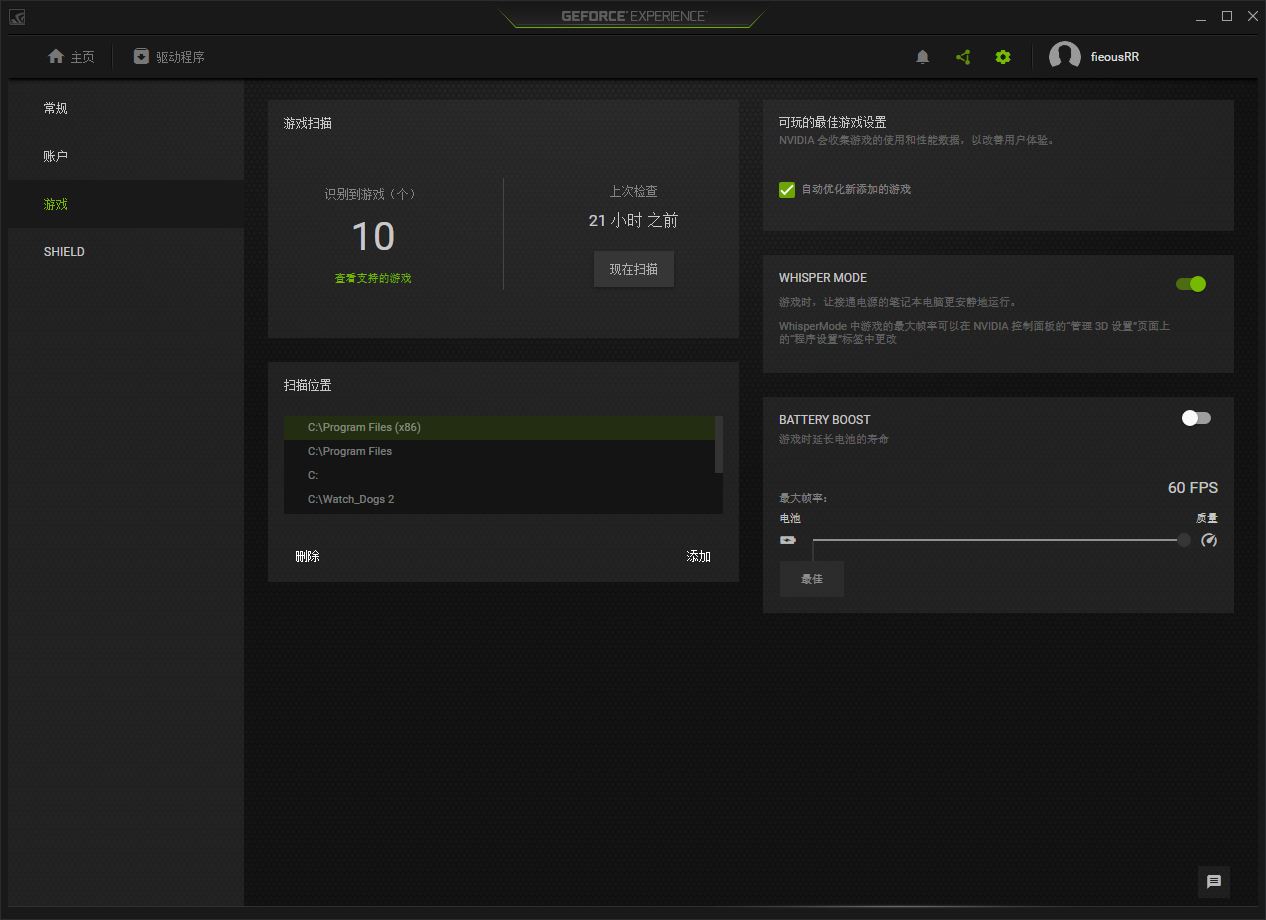Click 删除 to remove scan location
Viewport: 1266px width, 920px height.
click(308, 556)
